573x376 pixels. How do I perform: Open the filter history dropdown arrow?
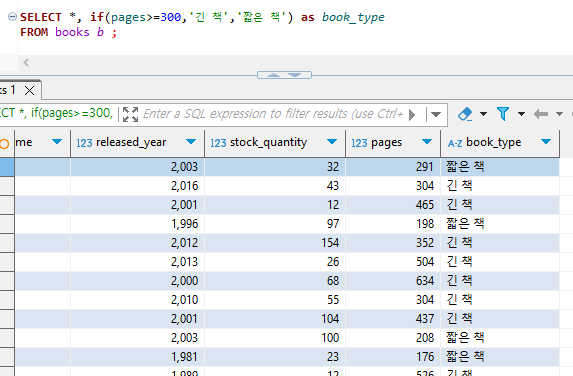tap(436, 114)
